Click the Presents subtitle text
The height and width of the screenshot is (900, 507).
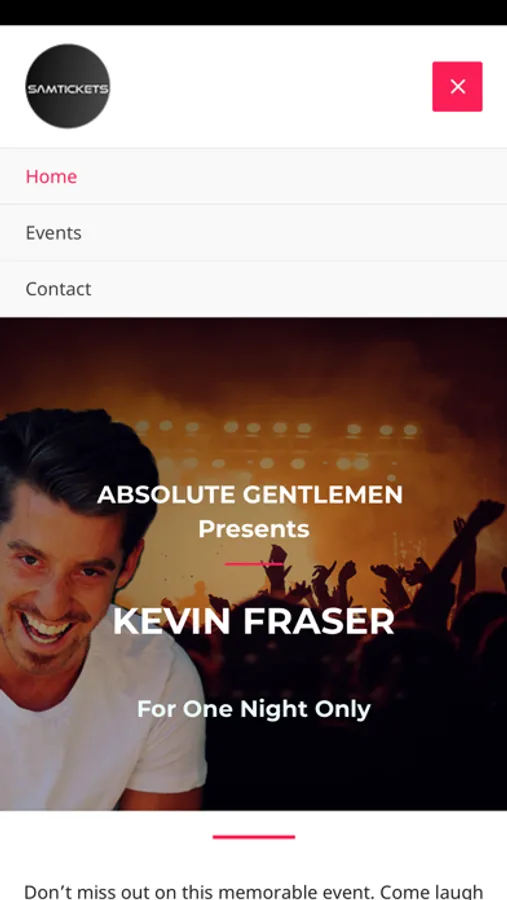[x=254, y=529]
